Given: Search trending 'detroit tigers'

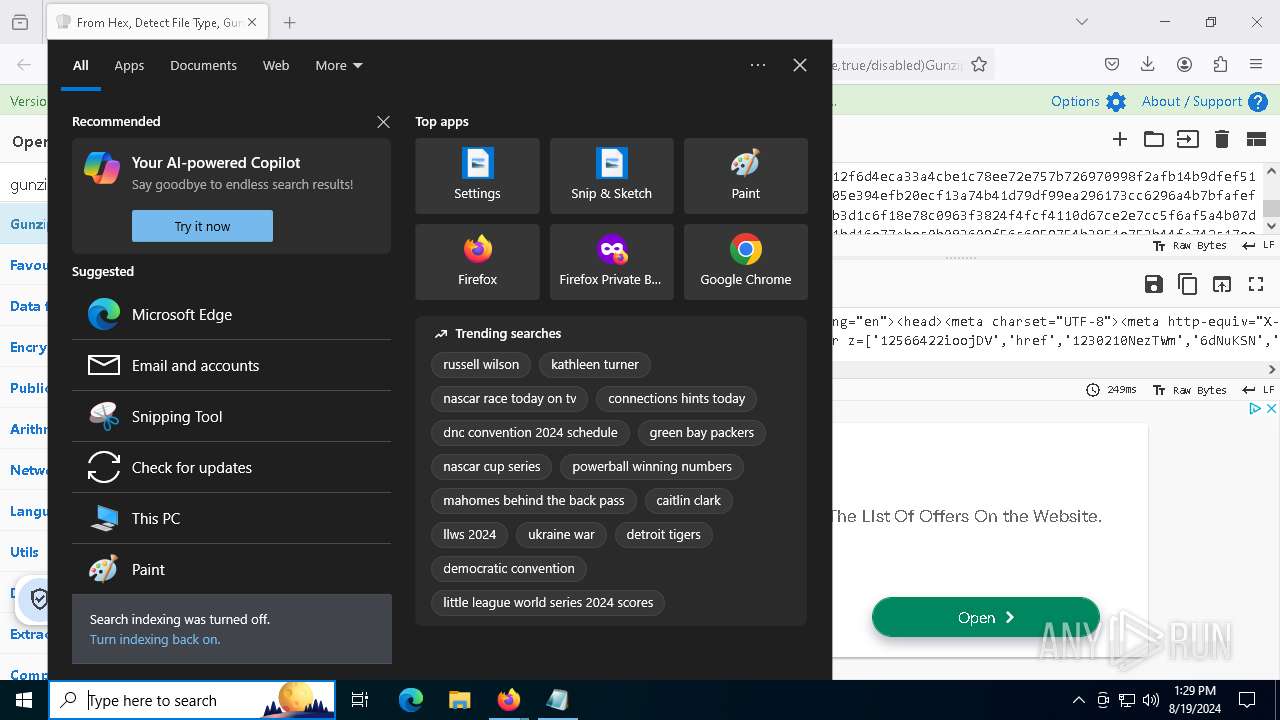Looking at the screenshot, I should coord(663,534).
